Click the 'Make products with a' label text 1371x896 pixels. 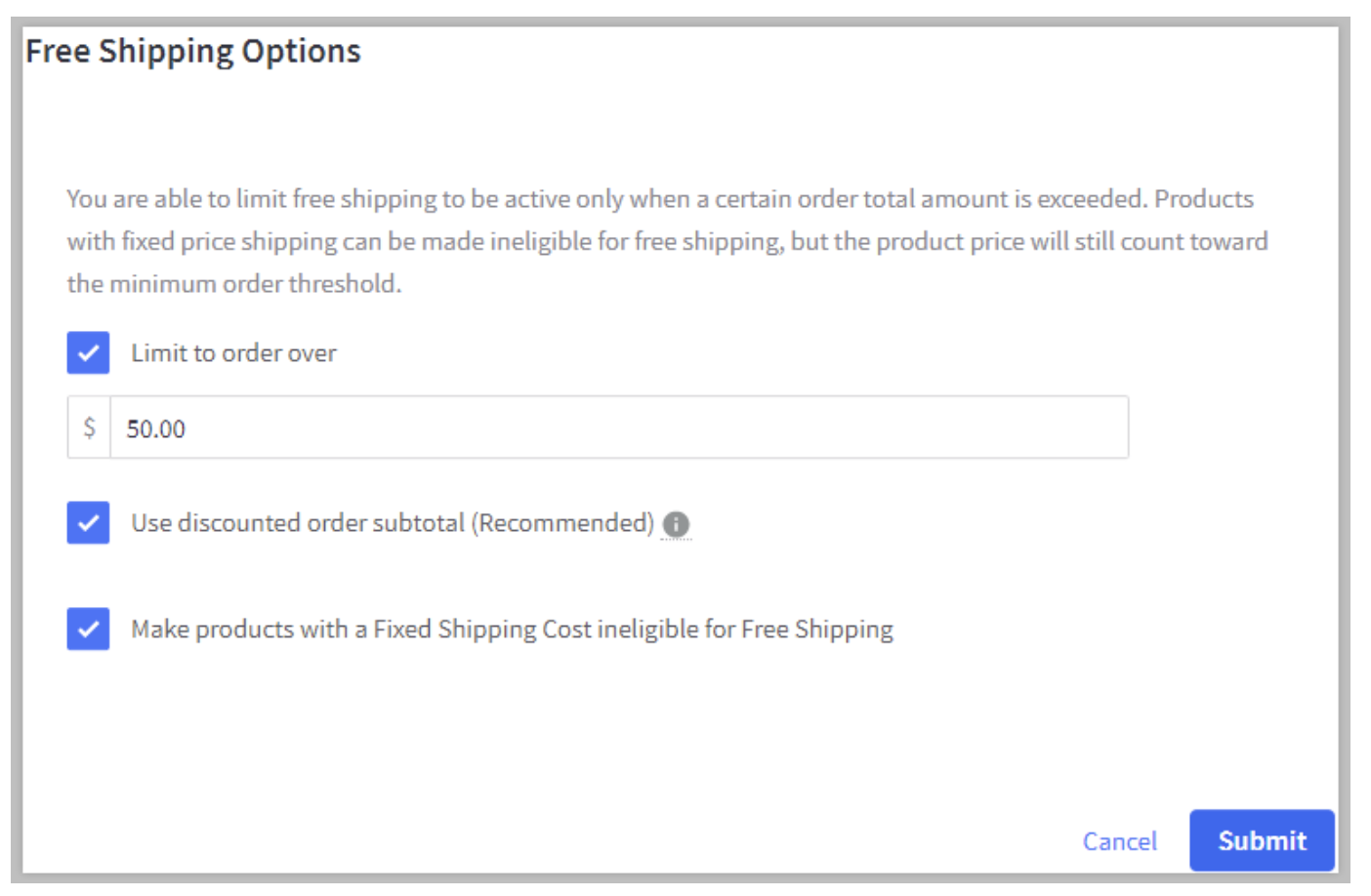pos(249,630)
